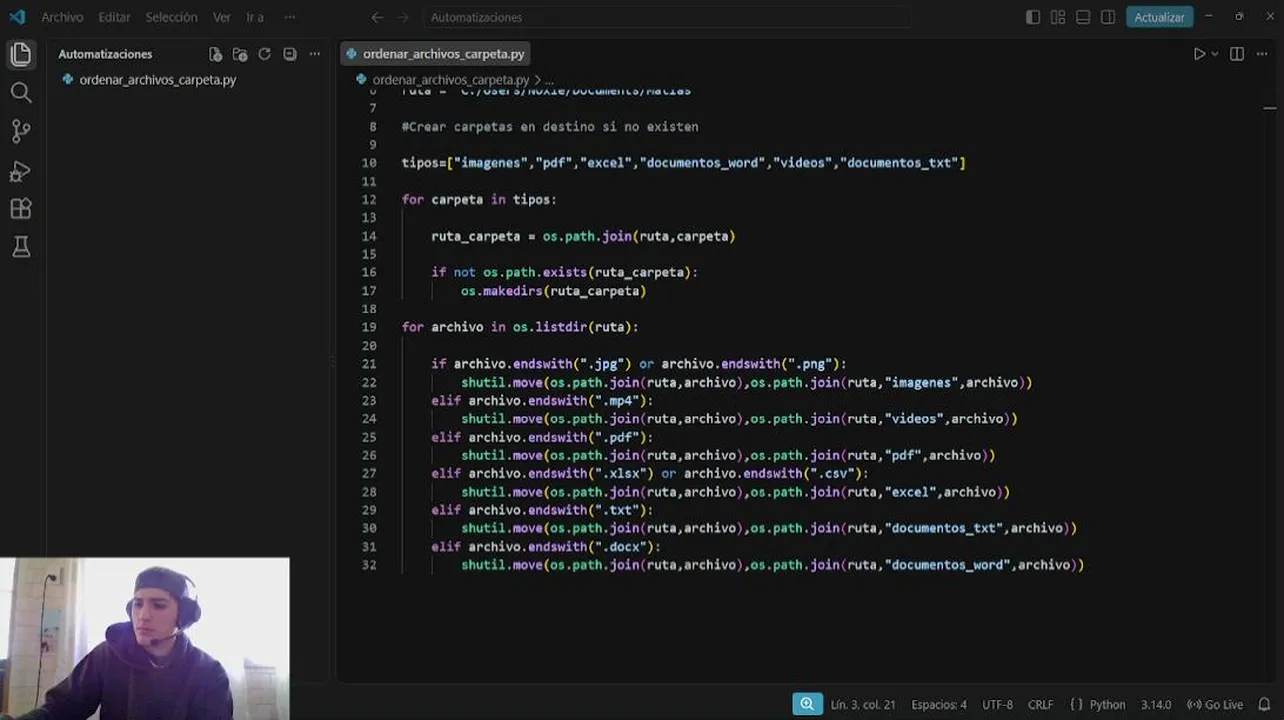Click the Automatizaciones Explorer section header
The height and width of the screenshot is (720, 1284).
(x=105, y=54)
